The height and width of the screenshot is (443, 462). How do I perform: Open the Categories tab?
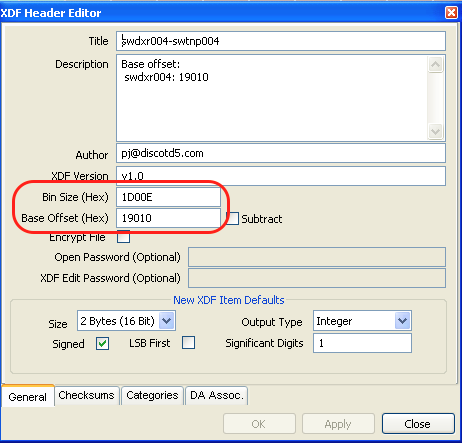[152, 396]
